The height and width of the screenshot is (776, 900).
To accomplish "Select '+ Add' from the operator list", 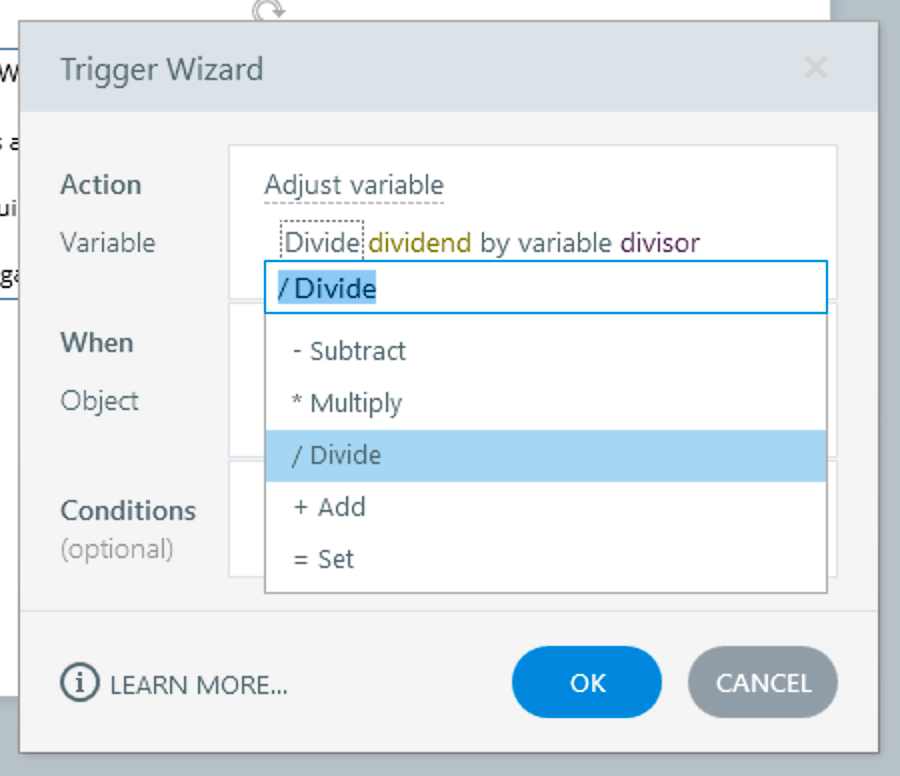I will coord(330,507).
